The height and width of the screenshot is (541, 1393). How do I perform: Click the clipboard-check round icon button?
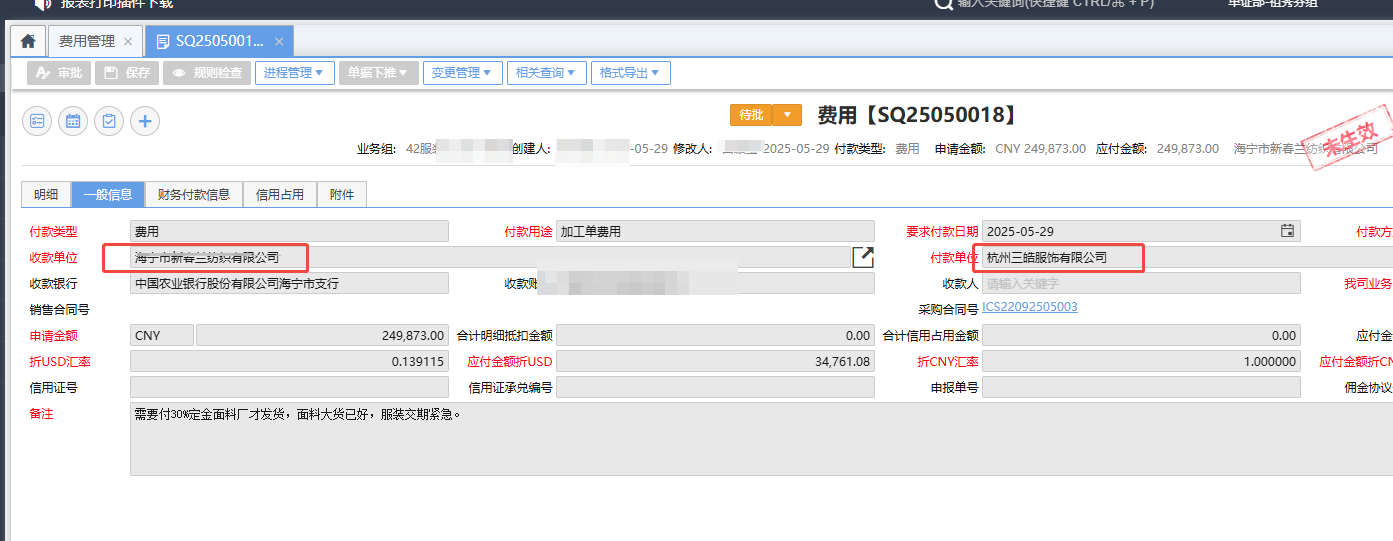coord(109,121)
